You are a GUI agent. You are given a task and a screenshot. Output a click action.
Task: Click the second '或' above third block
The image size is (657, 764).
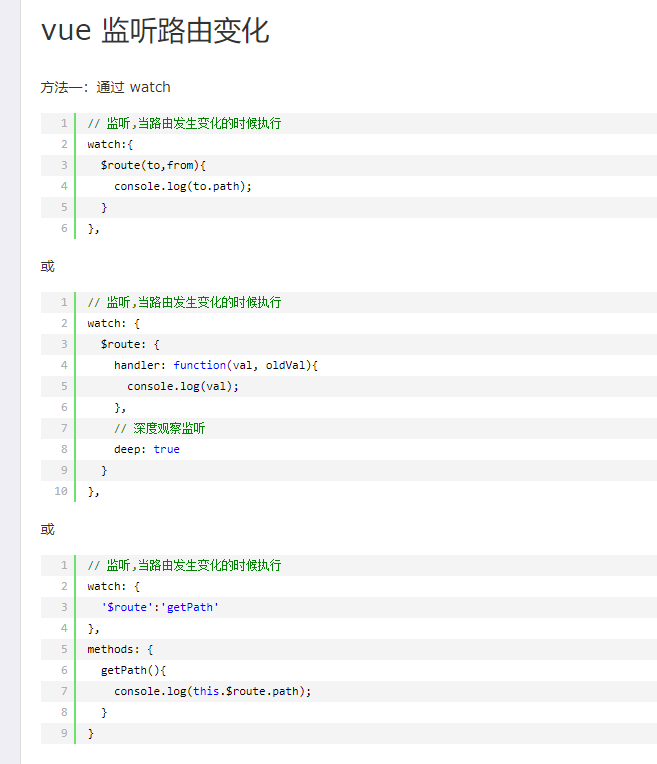(48, 530)
